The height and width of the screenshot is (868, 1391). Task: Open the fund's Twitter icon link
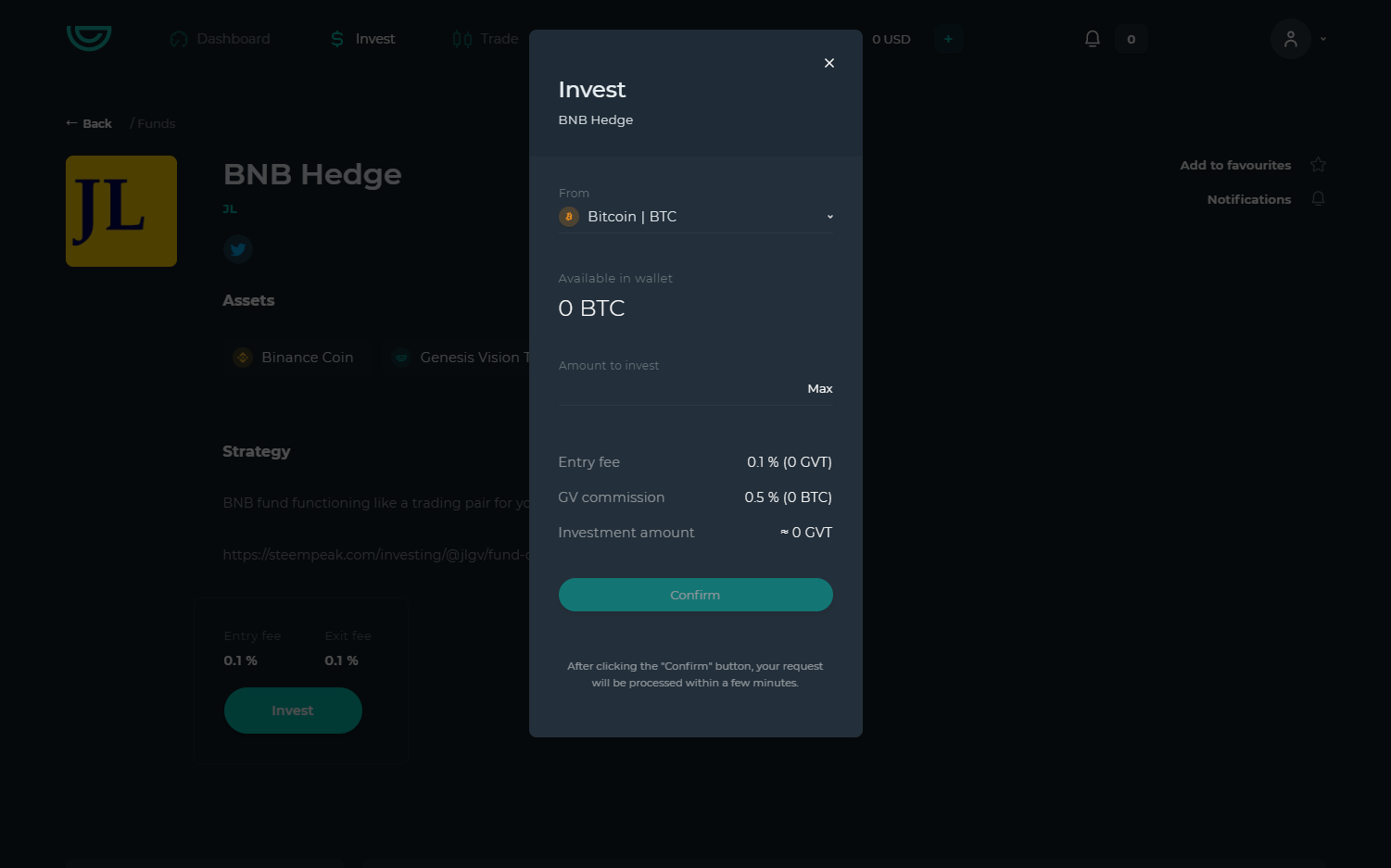coord(238,249)
